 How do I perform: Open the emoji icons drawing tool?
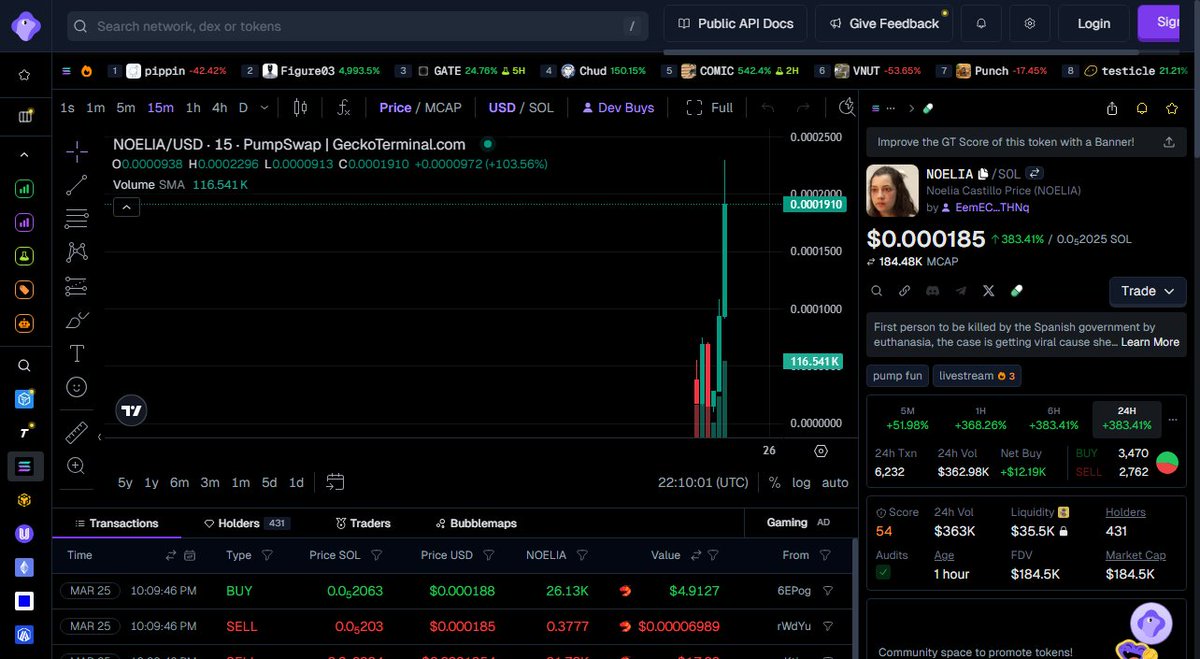pos(77,386)
